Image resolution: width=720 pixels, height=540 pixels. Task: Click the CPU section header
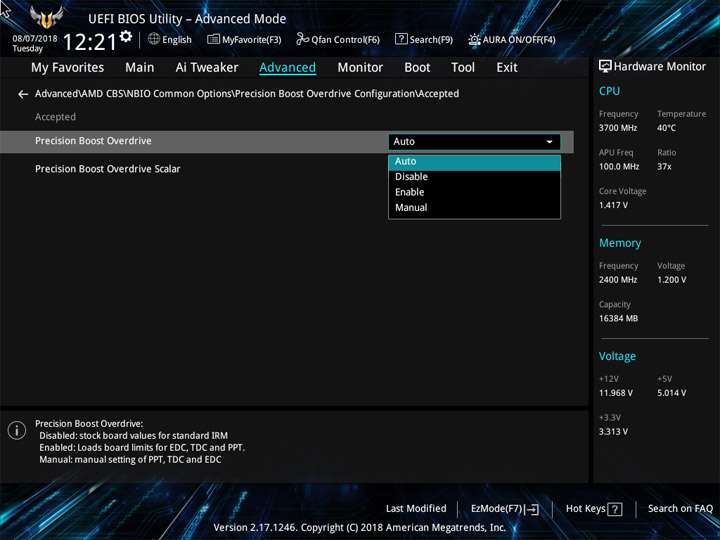click(609, 91)
